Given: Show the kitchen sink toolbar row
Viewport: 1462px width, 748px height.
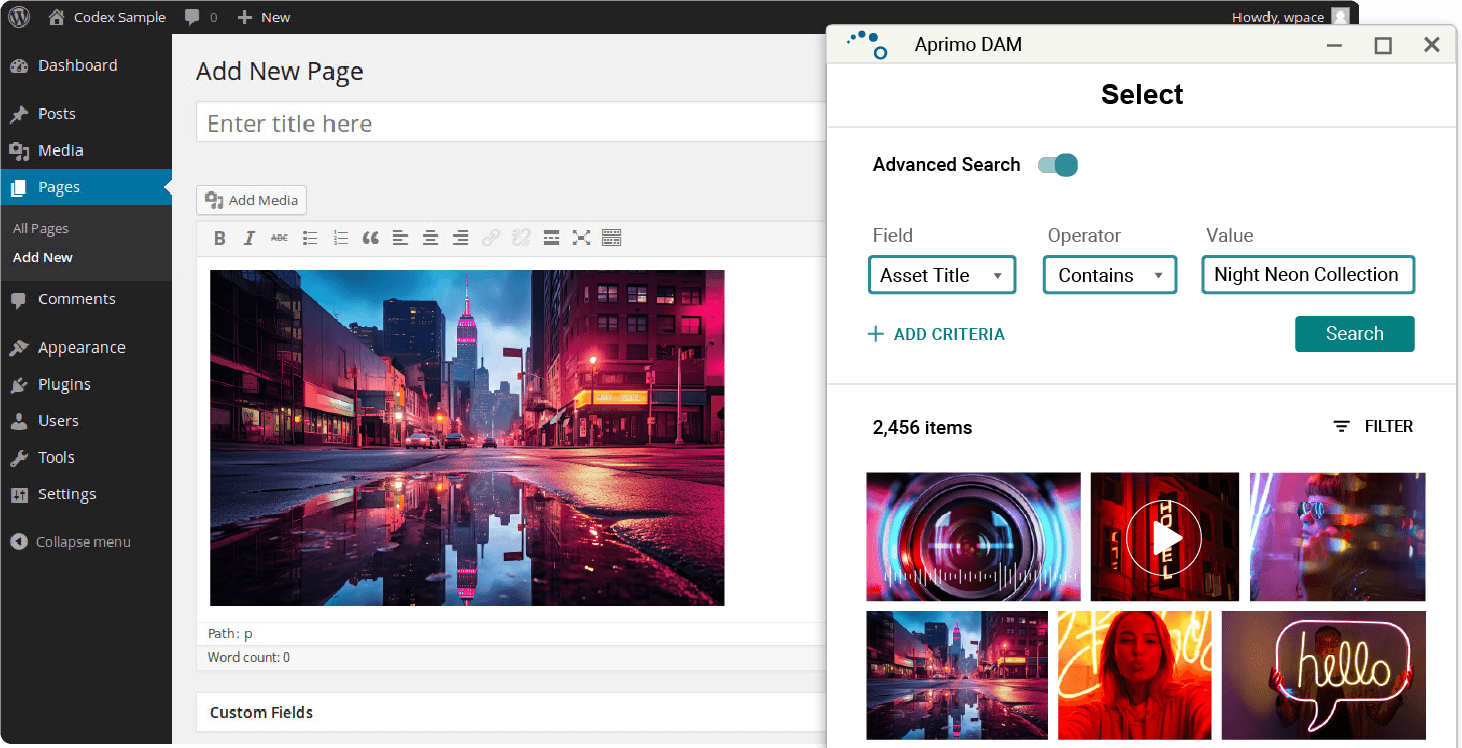Looking at the screenshot, I should [x=611, y=238].
